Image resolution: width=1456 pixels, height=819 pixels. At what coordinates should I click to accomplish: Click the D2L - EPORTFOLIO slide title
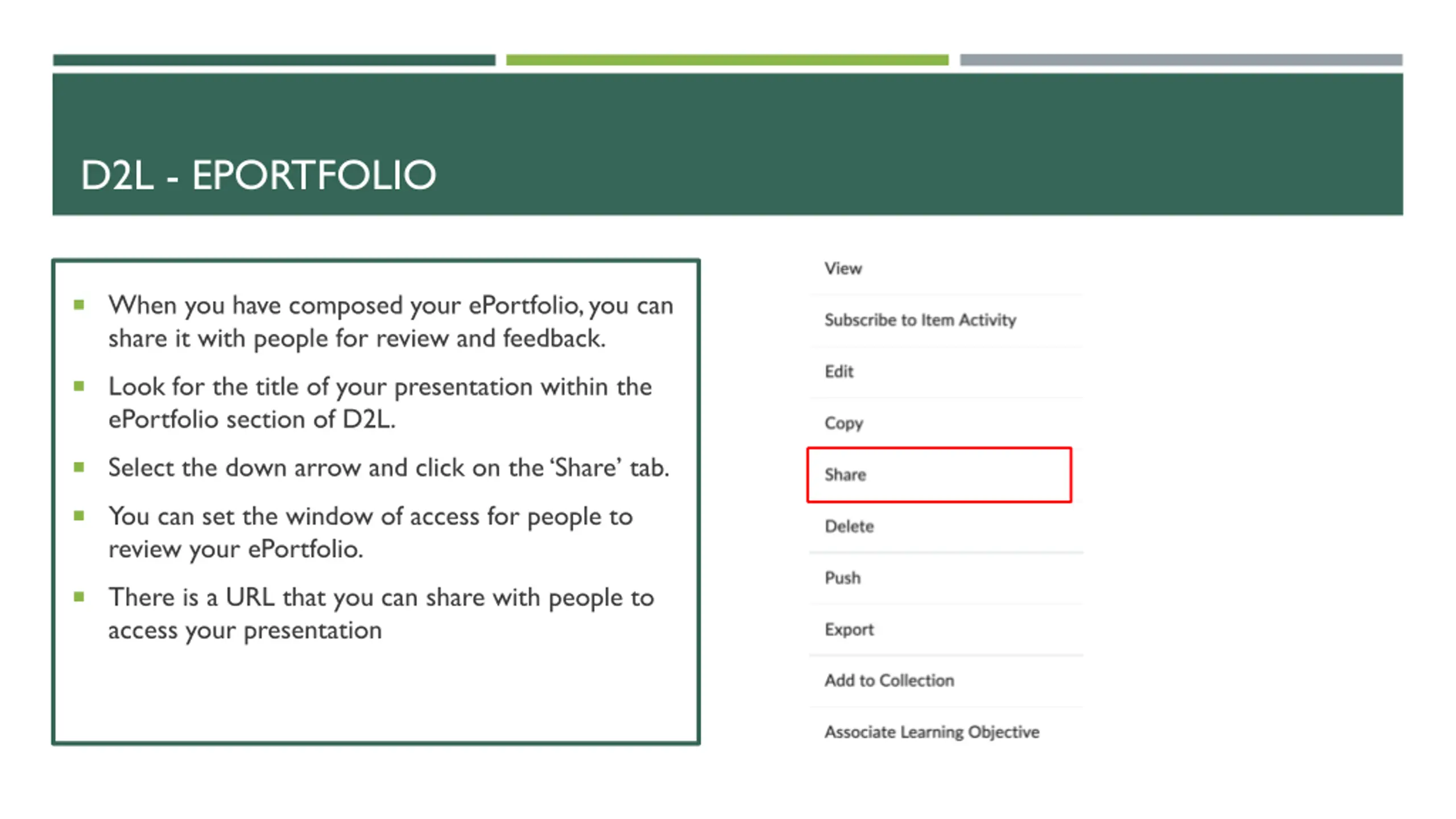258,175
